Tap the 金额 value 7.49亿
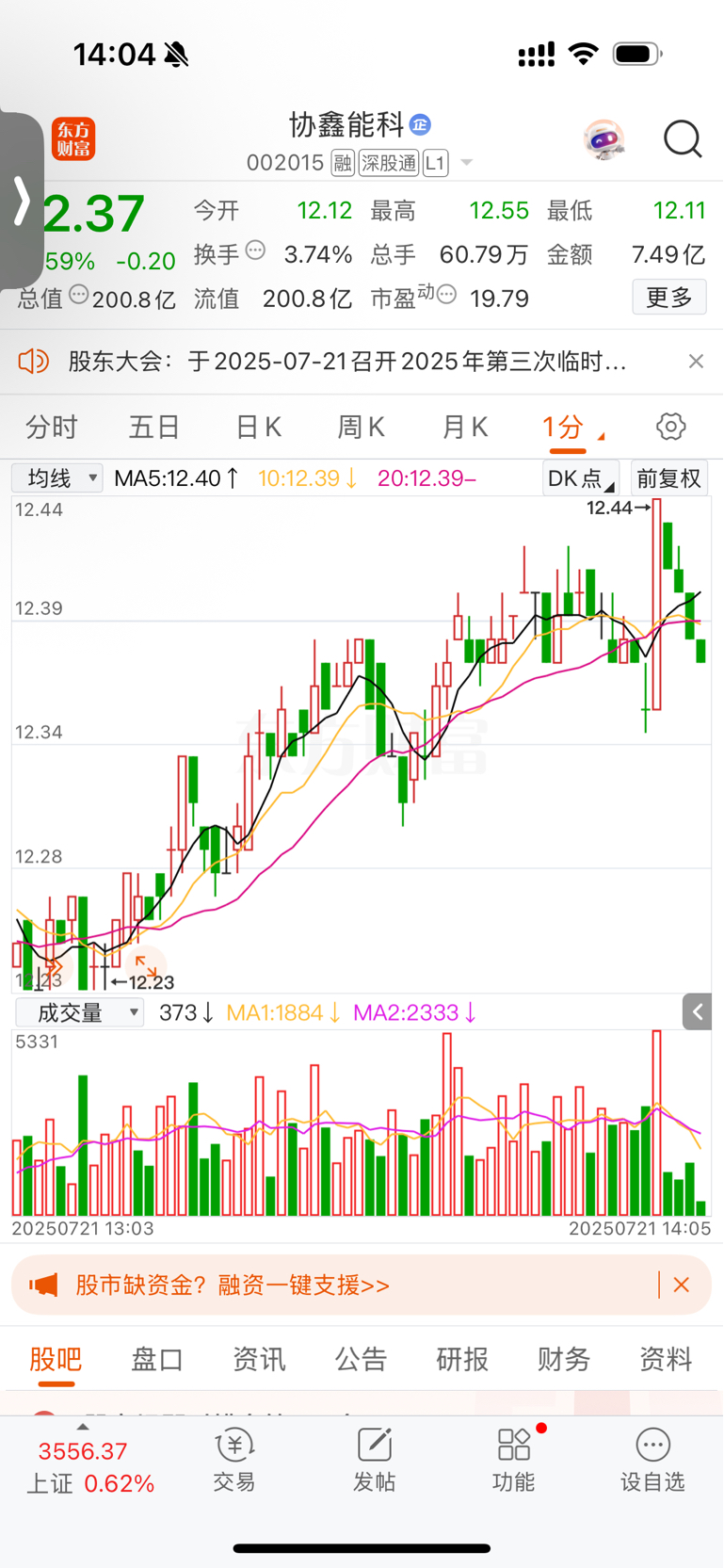724x1568 pixels. (668, 254)
